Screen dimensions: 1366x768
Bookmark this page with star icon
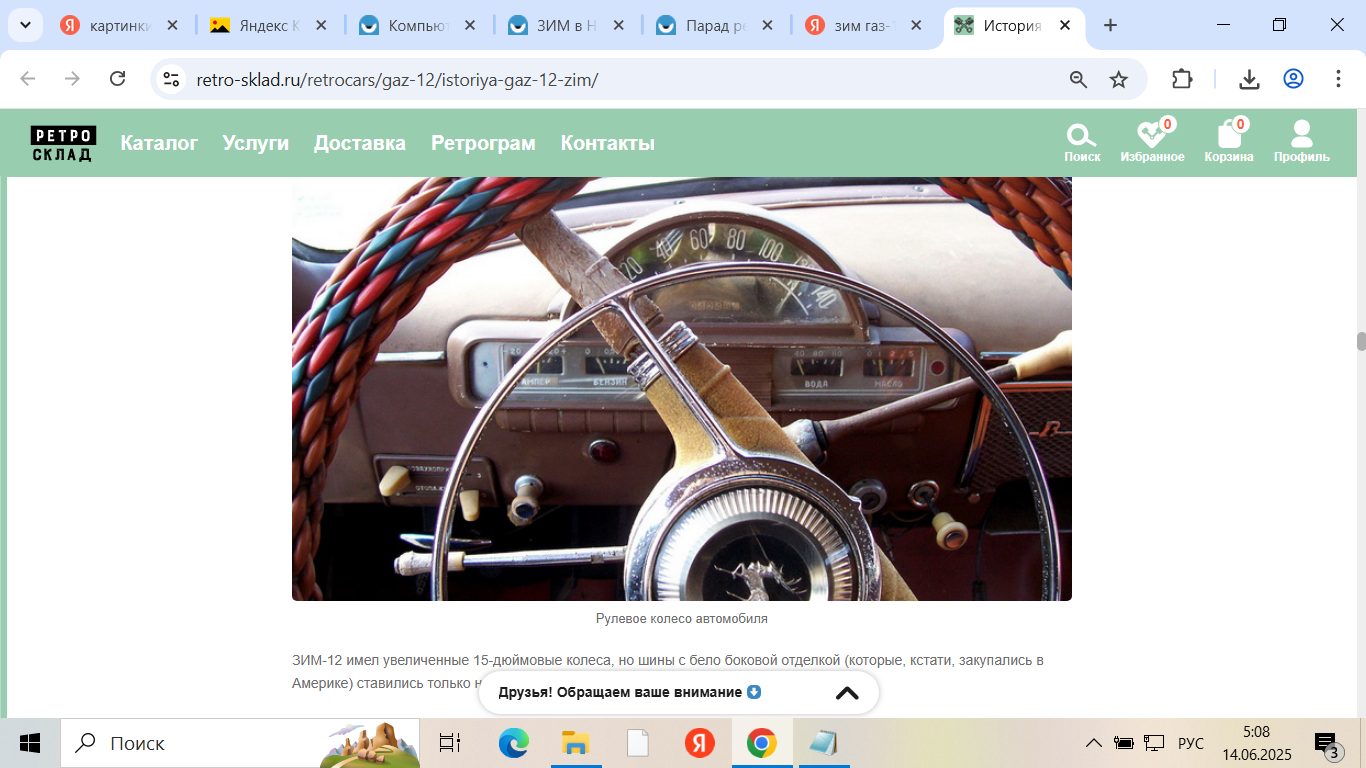1119,79
